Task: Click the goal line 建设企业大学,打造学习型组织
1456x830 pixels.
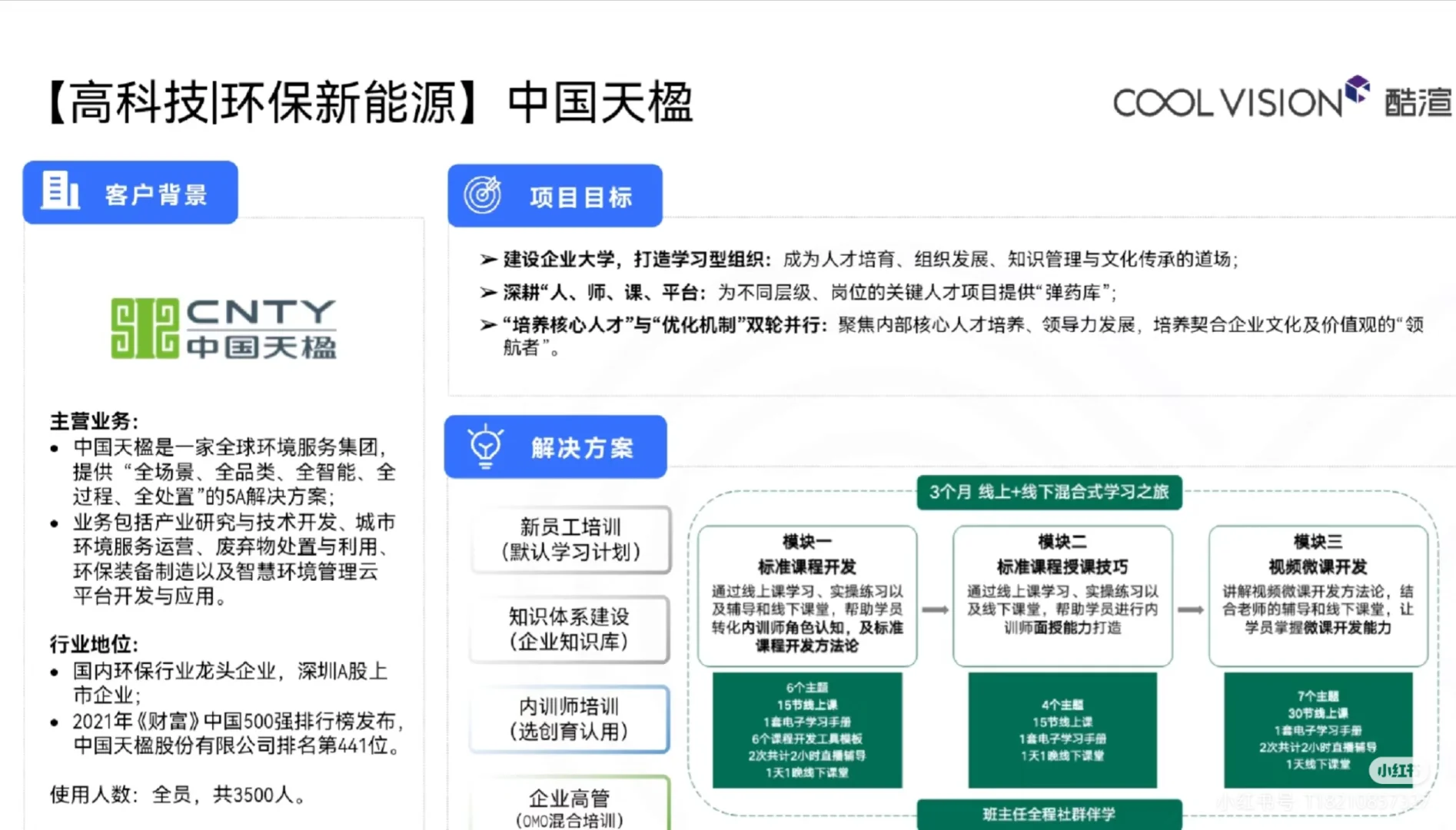Action: [x=859, y=259]
